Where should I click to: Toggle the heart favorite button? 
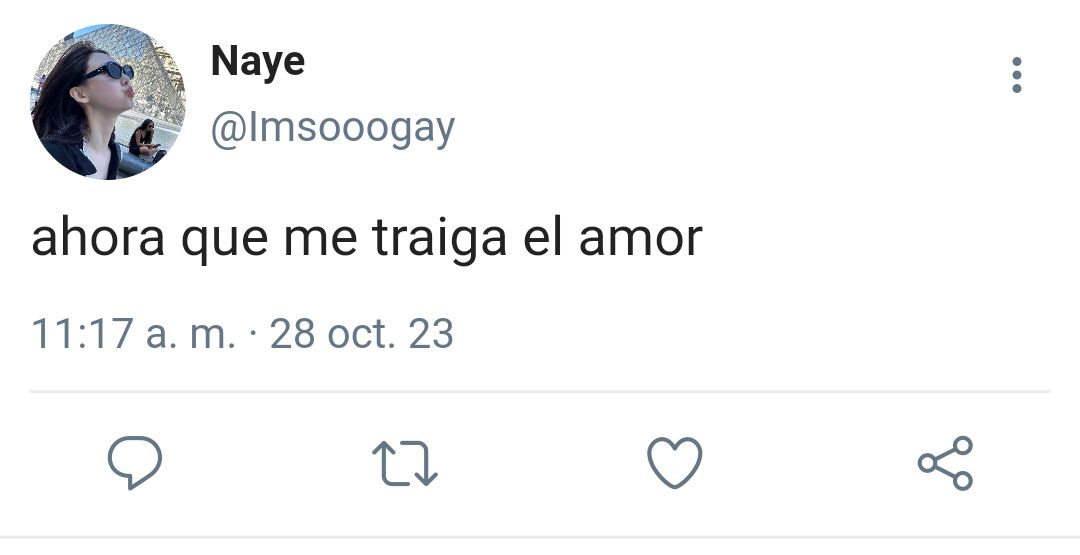click(675, 463)
